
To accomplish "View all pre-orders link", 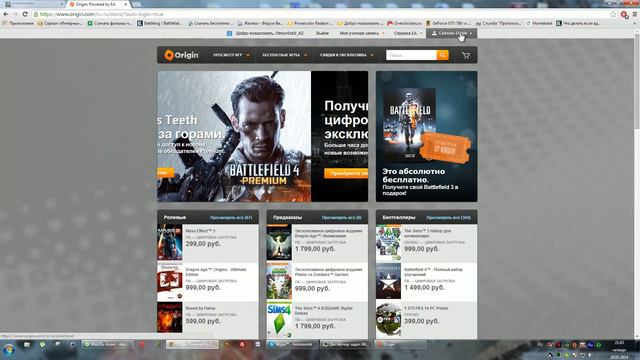I will [341, 218].
